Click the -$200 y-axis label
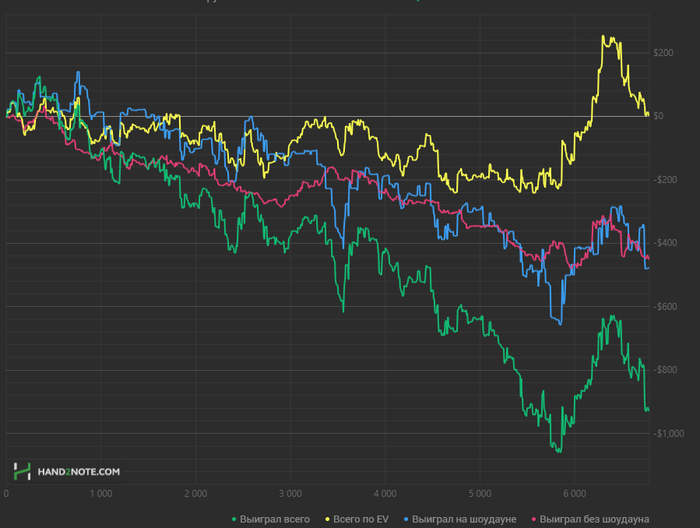 tap(665, 180)
